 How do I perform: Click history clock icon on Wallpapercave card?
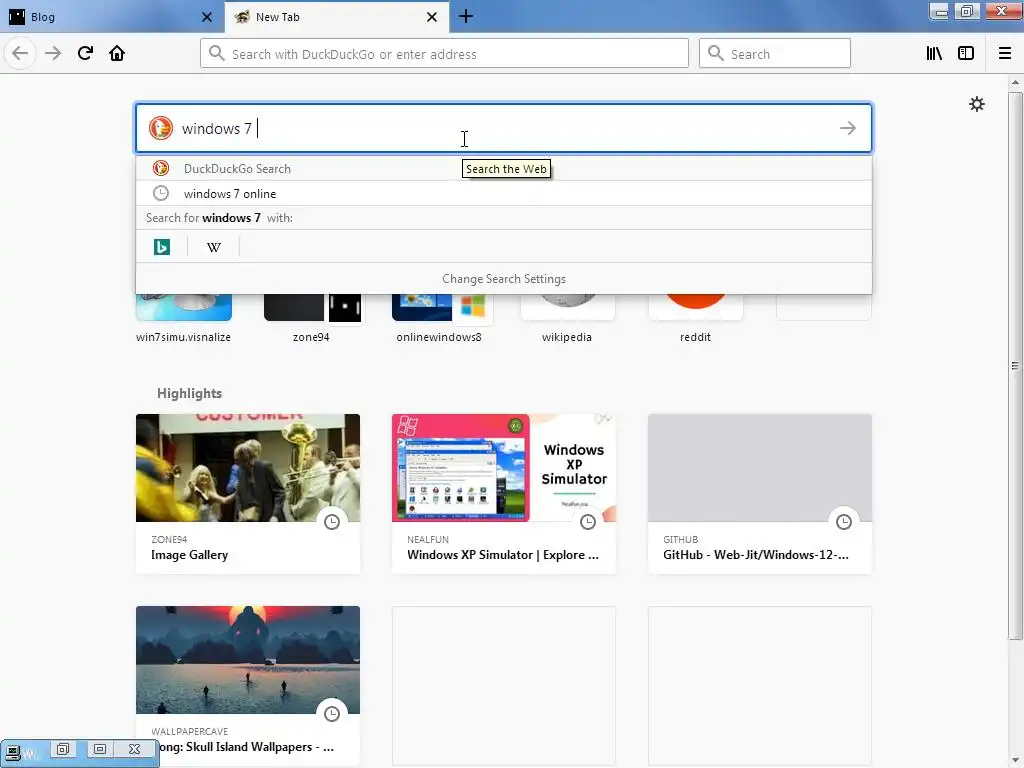coord(332,714)
